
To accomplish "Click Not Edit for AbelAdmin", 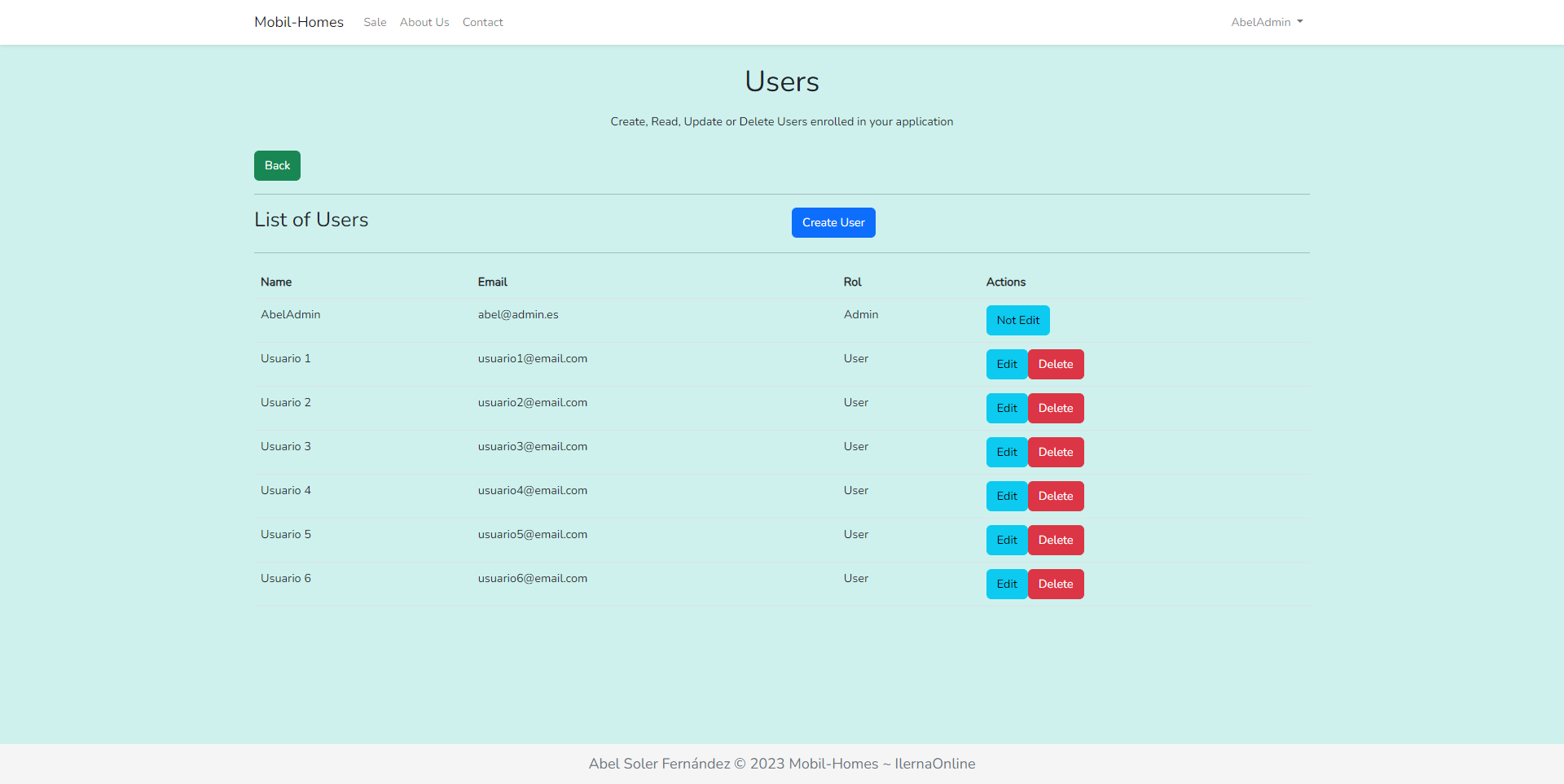I will (1017, 320).
